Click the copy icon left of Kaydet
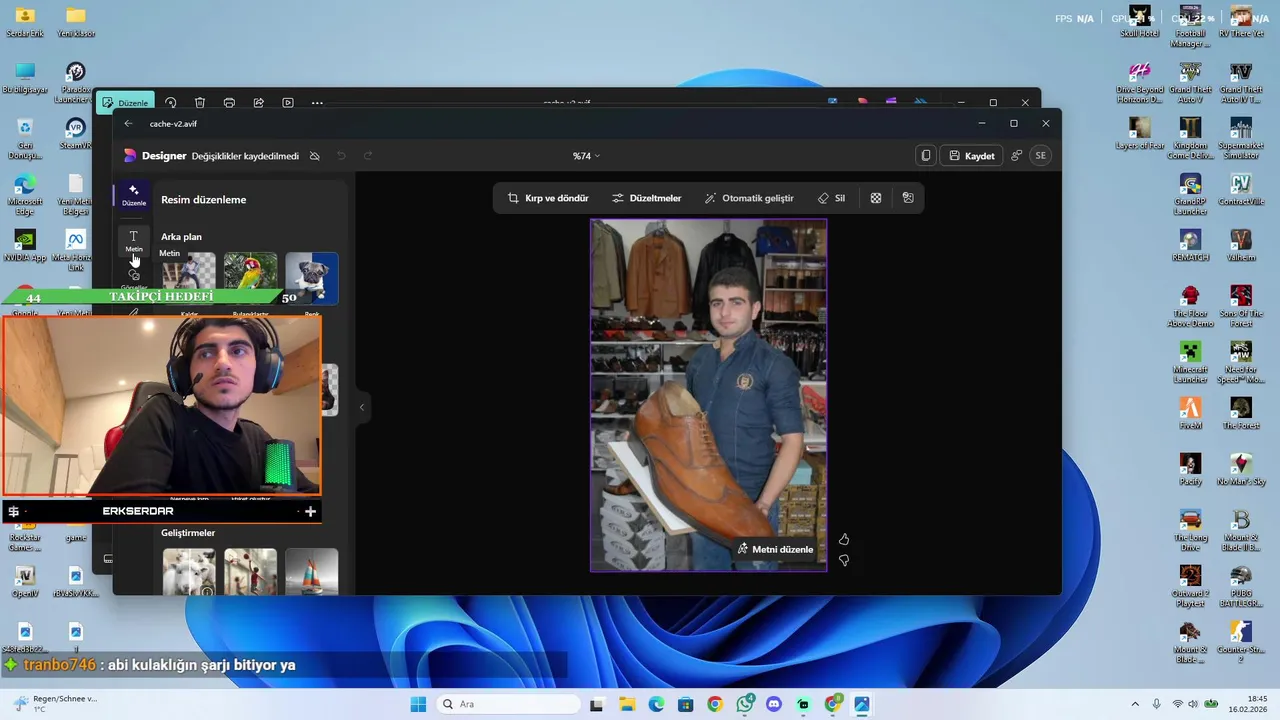This screenshot has height=720, width=1280. tap(926, 156)
